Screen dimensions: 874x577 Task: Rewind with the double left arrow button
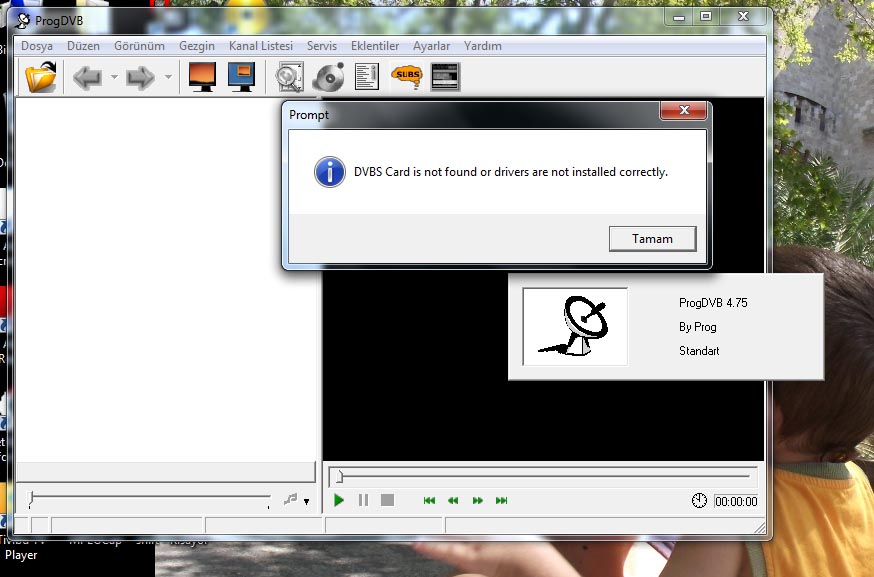[453, 500]
